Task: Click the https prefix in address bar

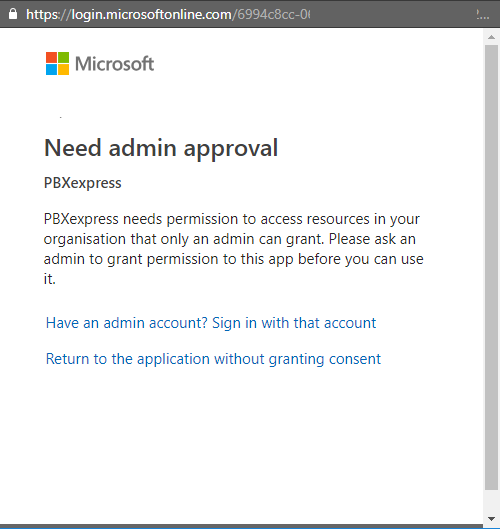Action: click(43, 15)
